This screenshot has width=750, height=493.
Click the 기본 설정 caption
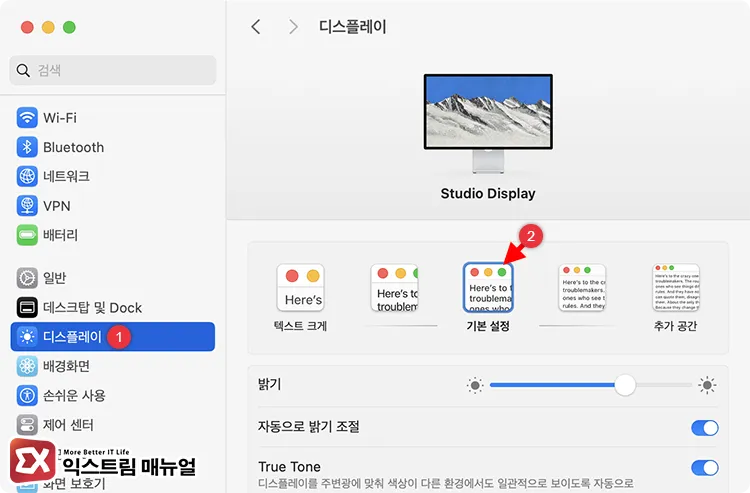[488, 326]
